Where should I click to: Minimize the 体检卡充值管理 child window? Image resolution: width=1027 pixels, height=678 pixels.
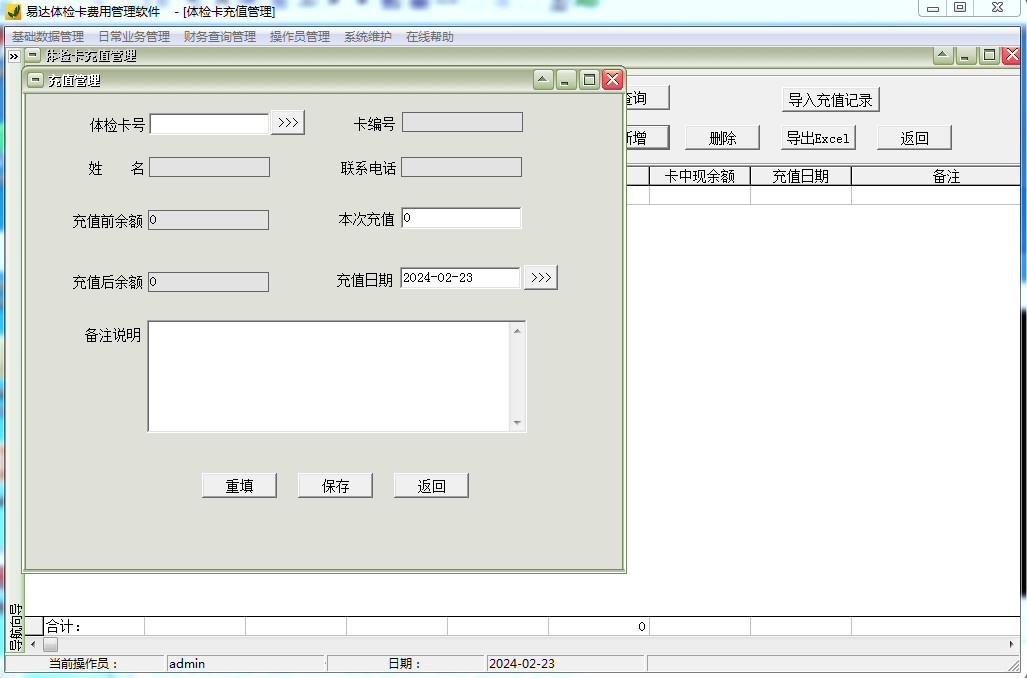965,55
